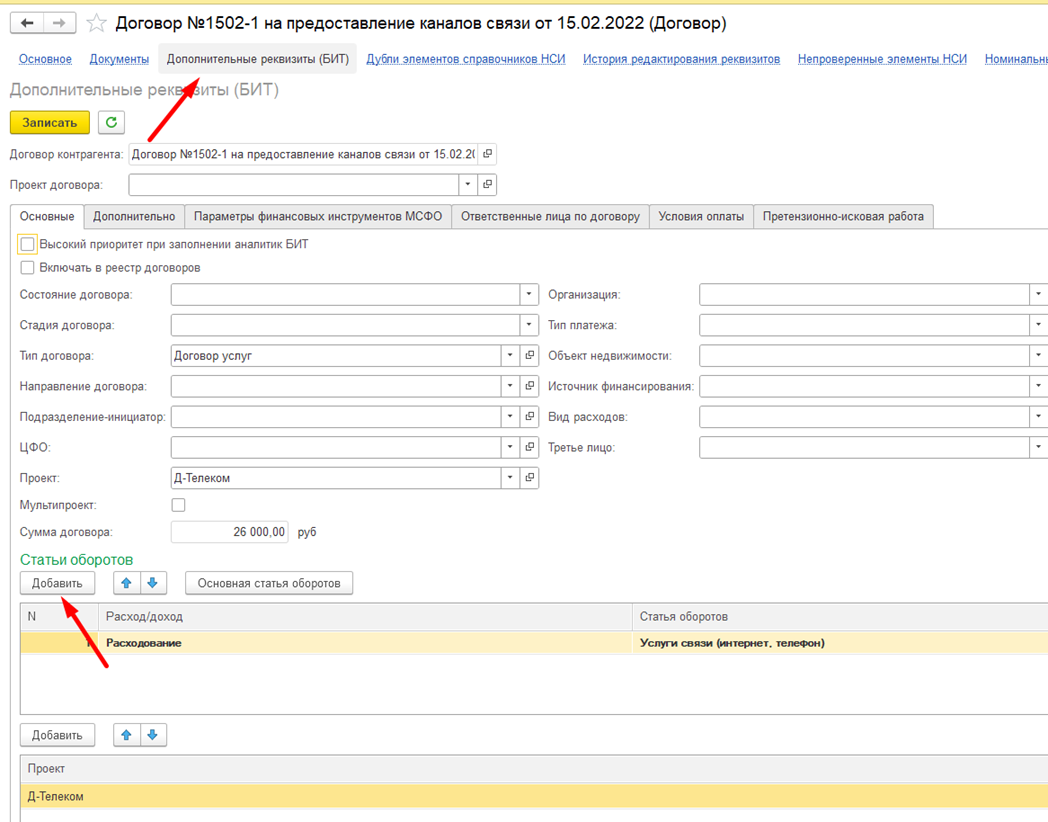Enable Высокий приоритет при заполнении аналитик БИТ
1048x822 pixels.
[28, 244]
